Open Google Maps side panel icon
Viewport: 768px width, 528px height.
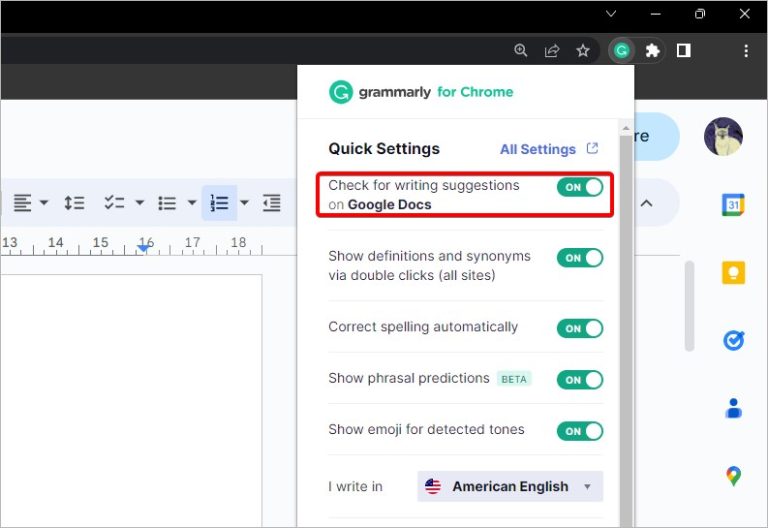point(733,476)
